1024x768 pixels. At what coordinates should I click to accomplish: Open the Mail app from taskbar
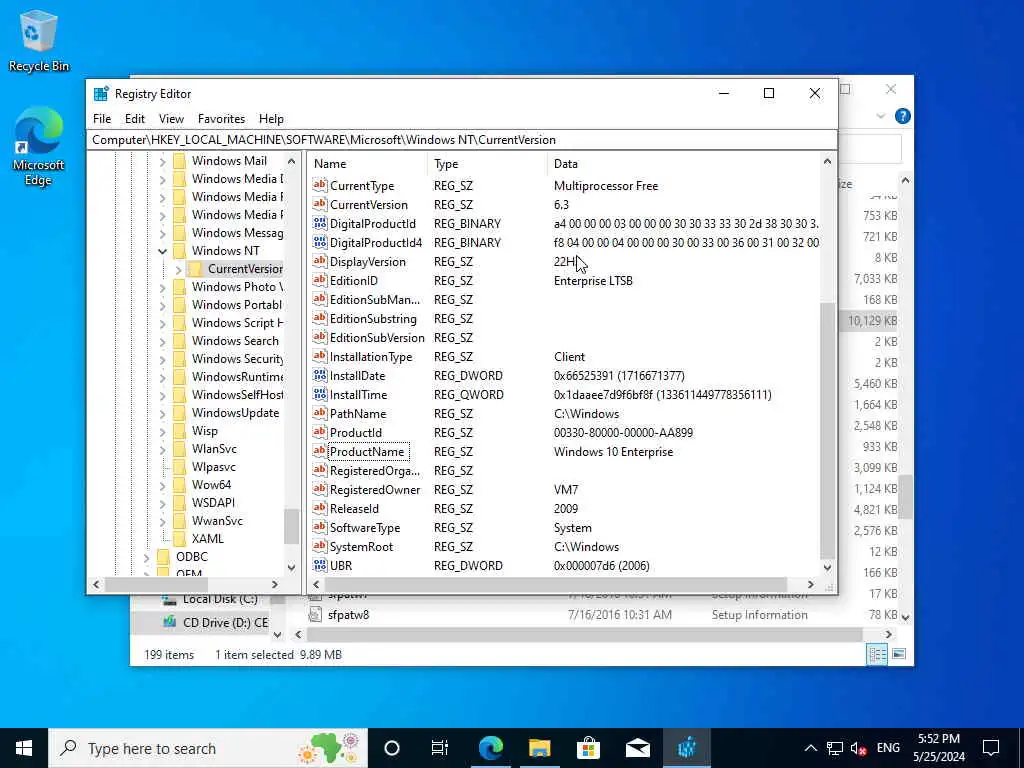(x=637, y=748)
